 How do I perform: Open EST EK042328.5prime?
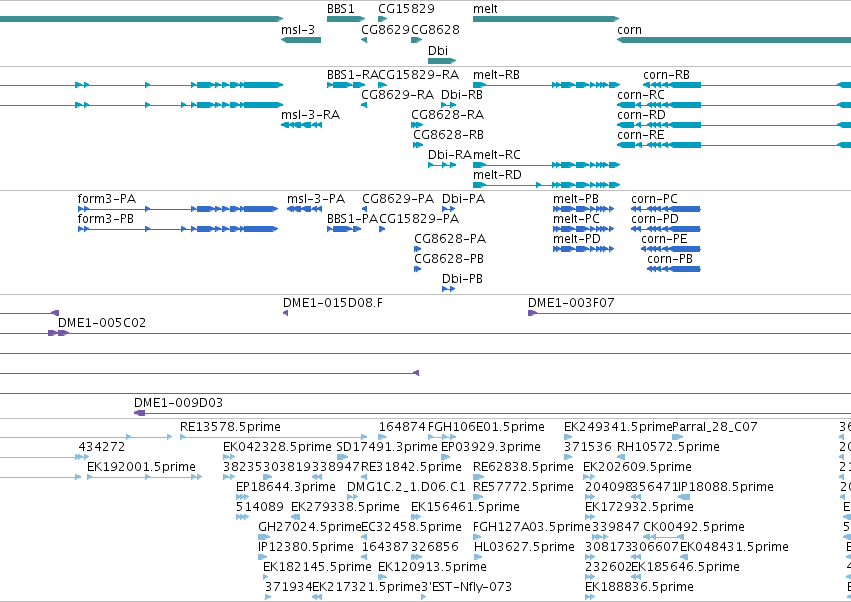pyautogui.click(x=277, y=447)
